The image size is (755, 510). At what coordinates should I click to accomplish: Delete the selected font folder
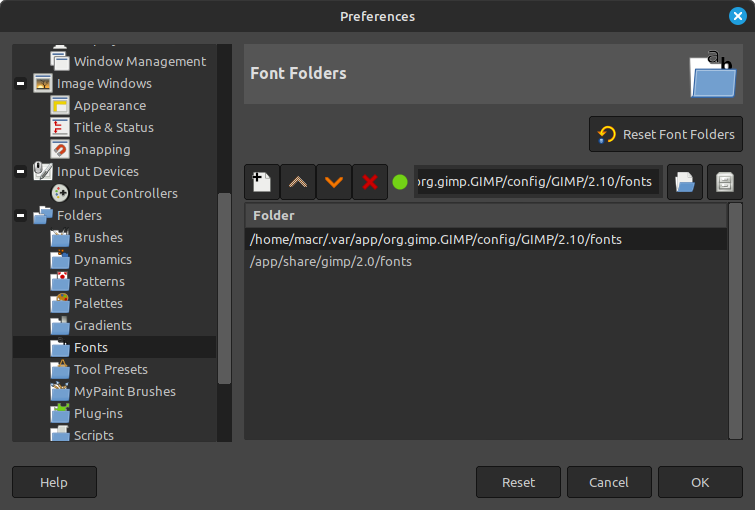click(370, 182)
